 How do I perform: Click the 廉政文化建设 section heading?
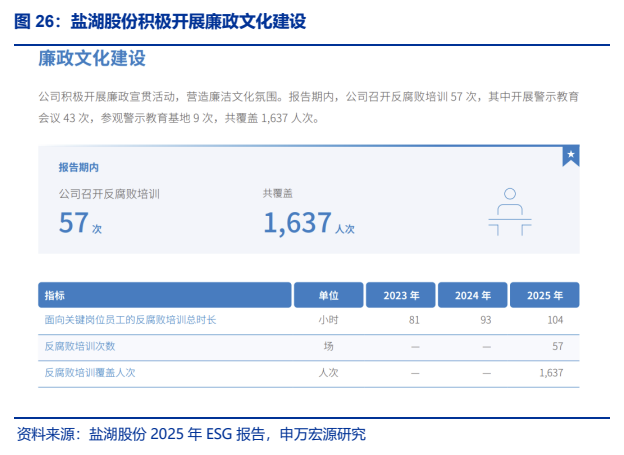pos(92,58)
